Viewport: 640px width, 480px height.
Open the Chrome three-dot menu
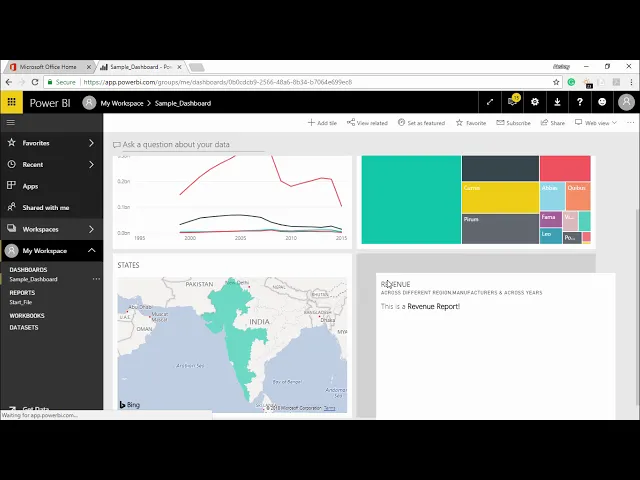coord(631,82)
